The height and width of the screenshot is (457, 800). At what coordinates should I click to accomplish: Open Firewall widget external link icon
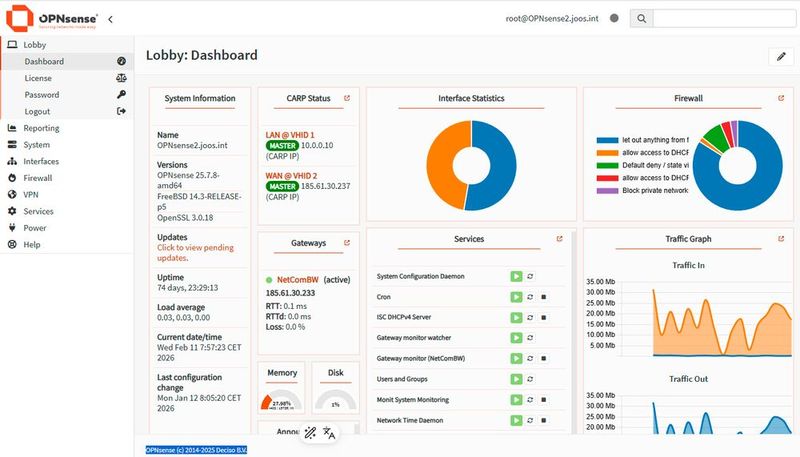[781, 98]
